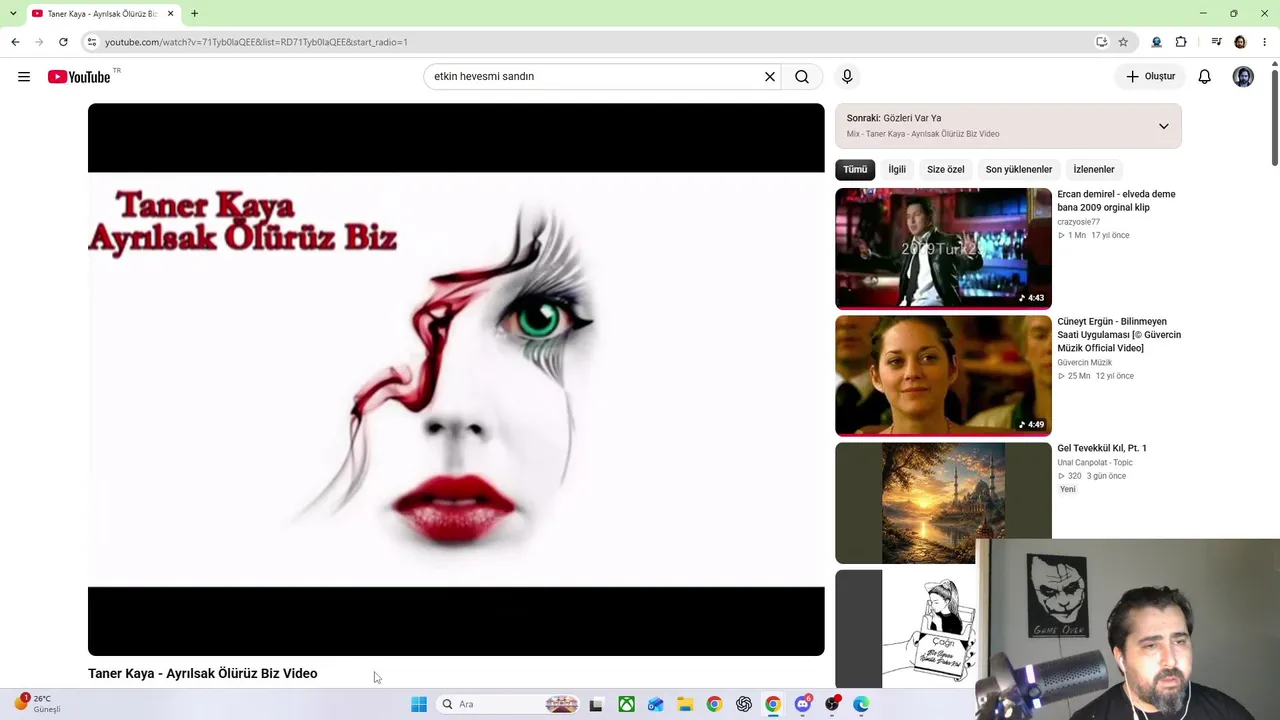Click the Taner Kaya video player
This screenshot has width=1280, height=720.
pos(456,380)
